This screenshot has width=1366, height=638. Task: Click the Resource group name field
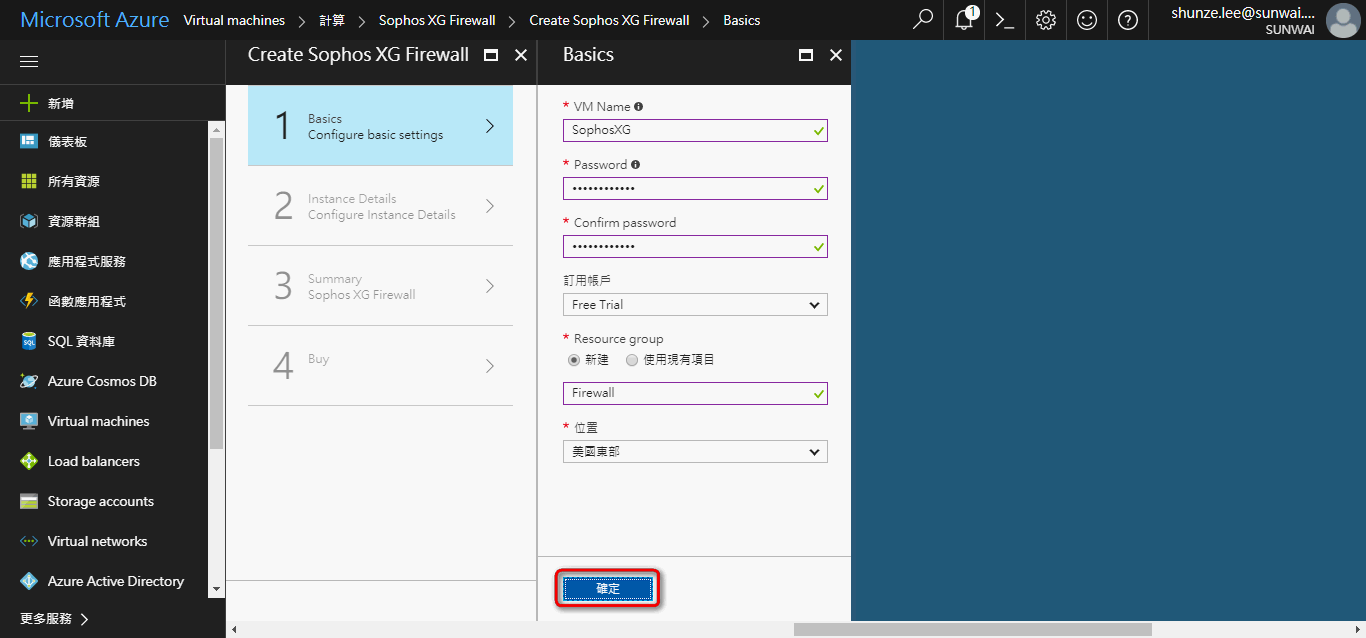pos(695,393)
